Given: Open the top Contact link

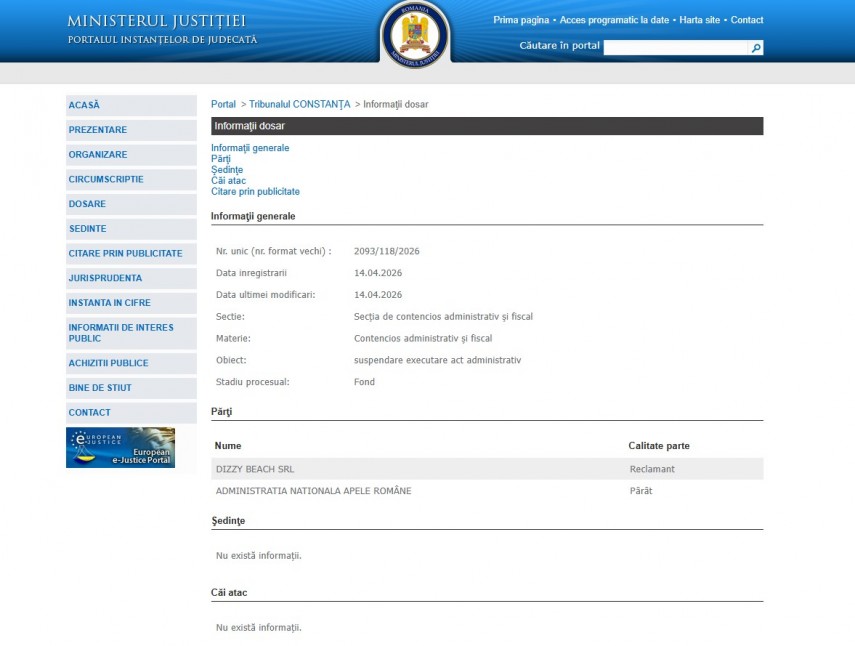Looking at the screenshot, I should [747, 20].
